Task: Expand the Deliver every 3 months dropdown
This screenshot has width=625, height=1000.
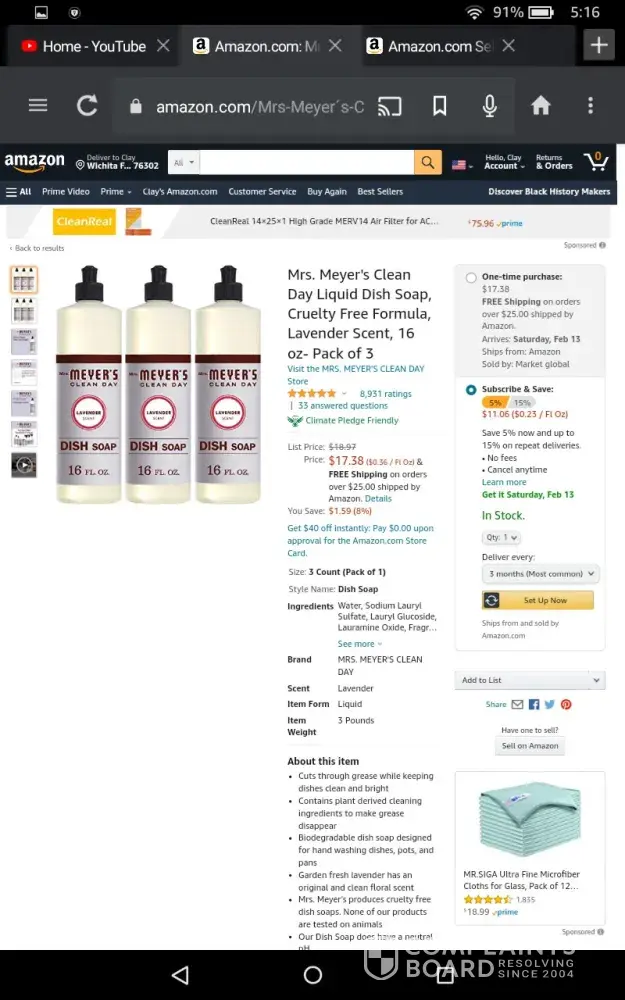Action: click(x=540, y=574)
